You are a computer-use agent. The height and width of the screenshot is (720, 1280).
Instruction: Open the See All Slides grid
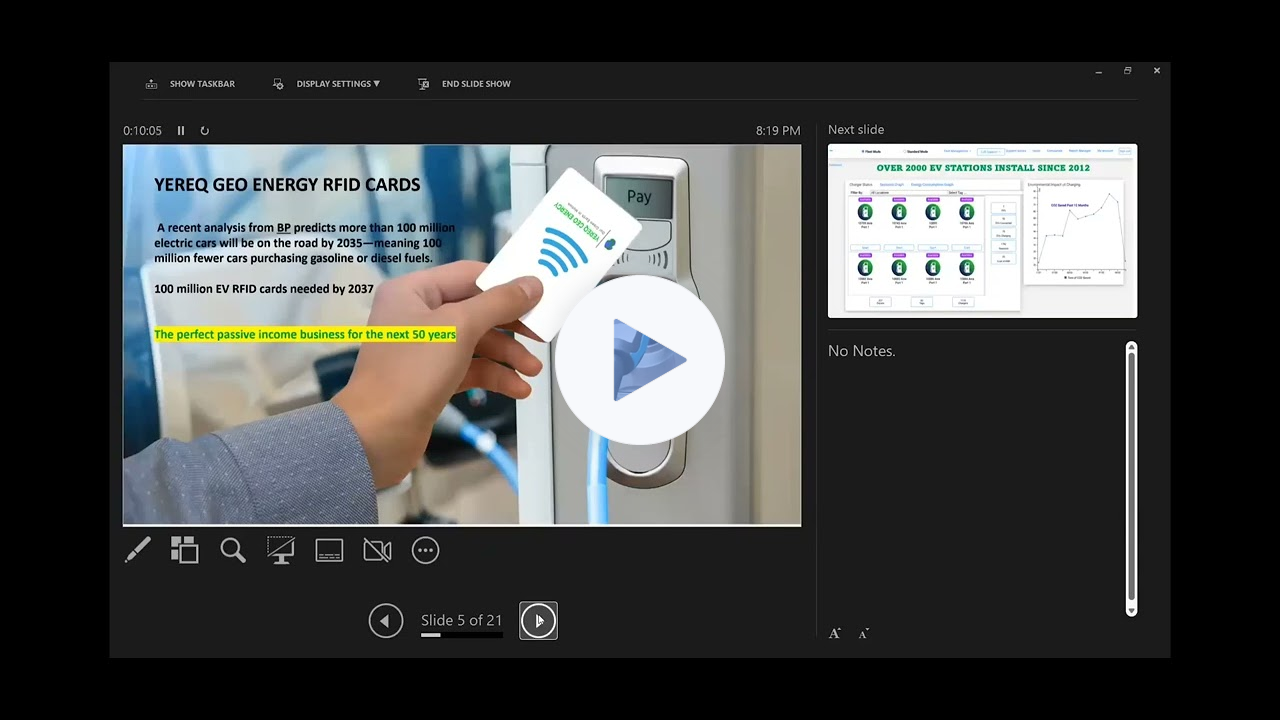185,550
